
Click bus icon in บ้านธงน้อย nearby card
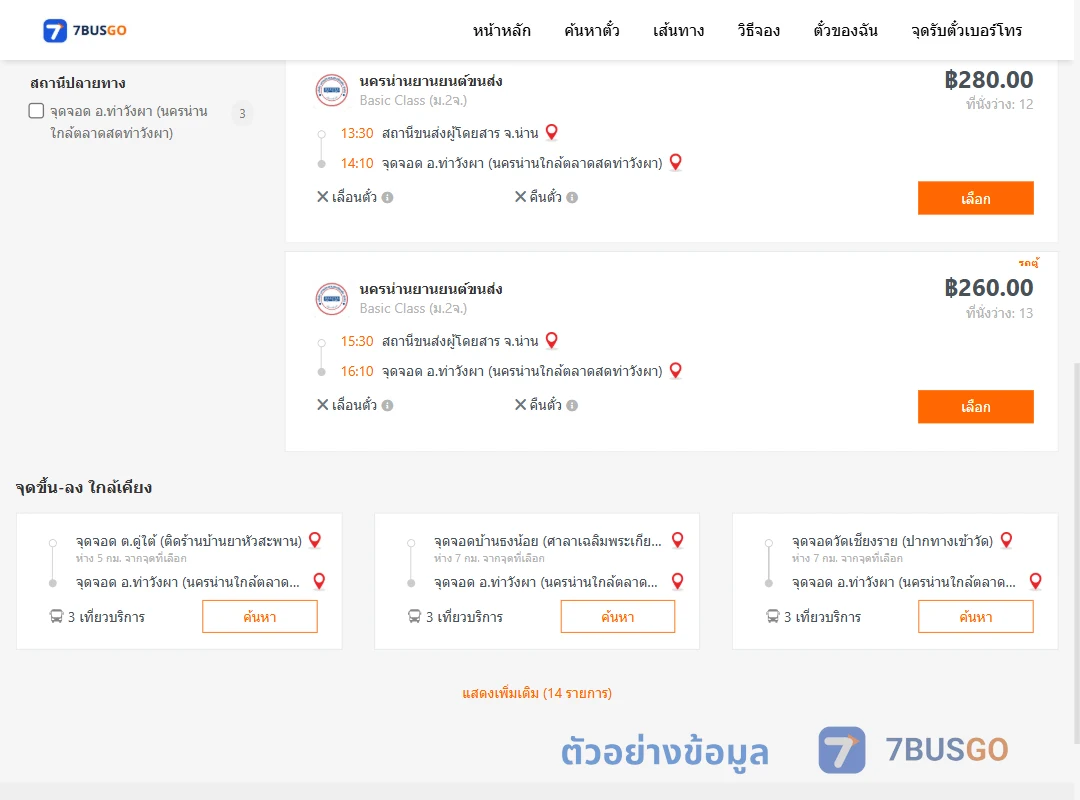point(415,616)
